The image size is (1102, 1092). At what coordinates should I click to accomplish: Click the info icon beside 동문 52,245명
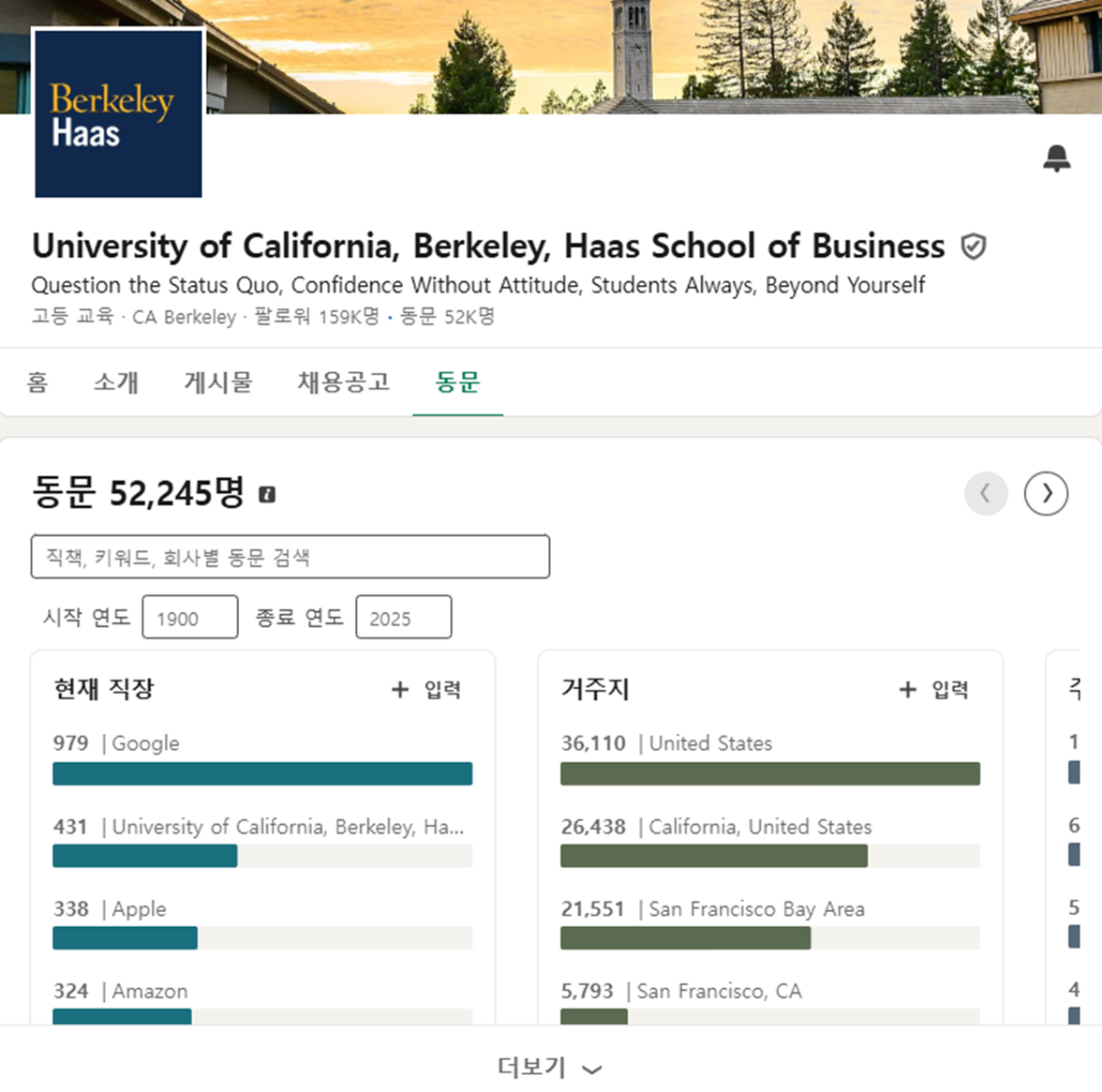pos(267,494)
